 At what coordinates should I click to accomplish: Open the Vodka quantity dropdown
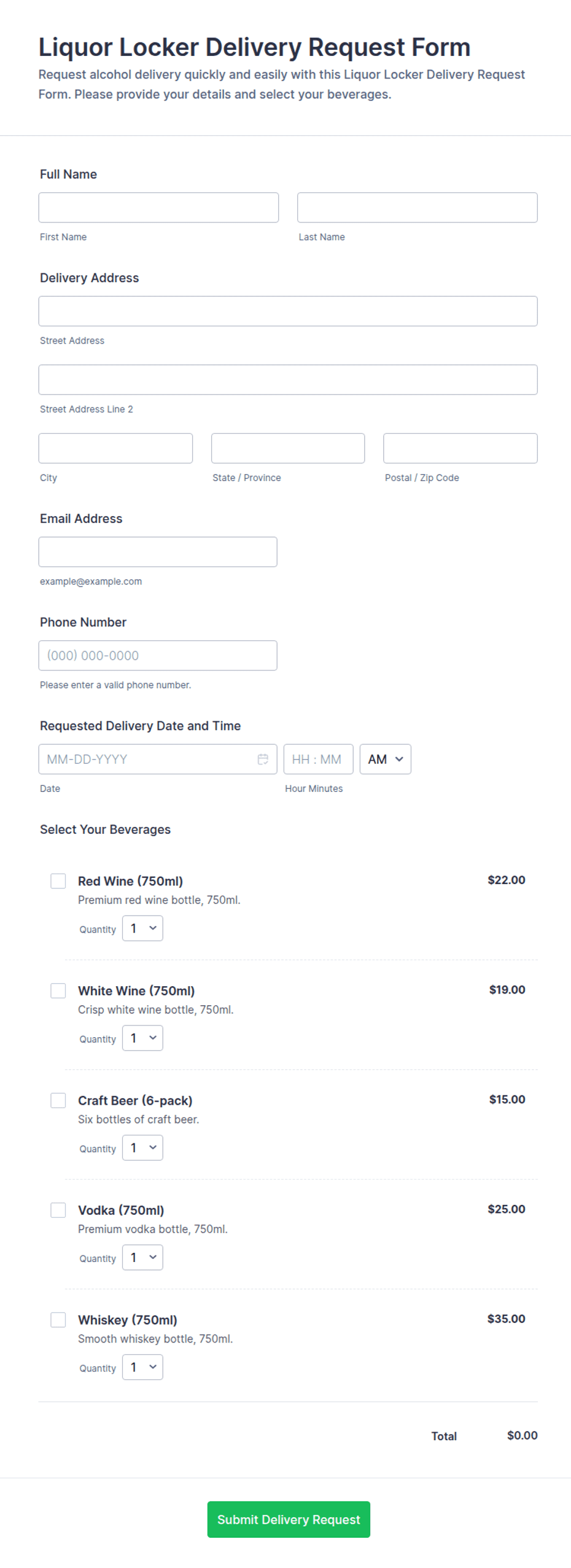(142, 1256)
